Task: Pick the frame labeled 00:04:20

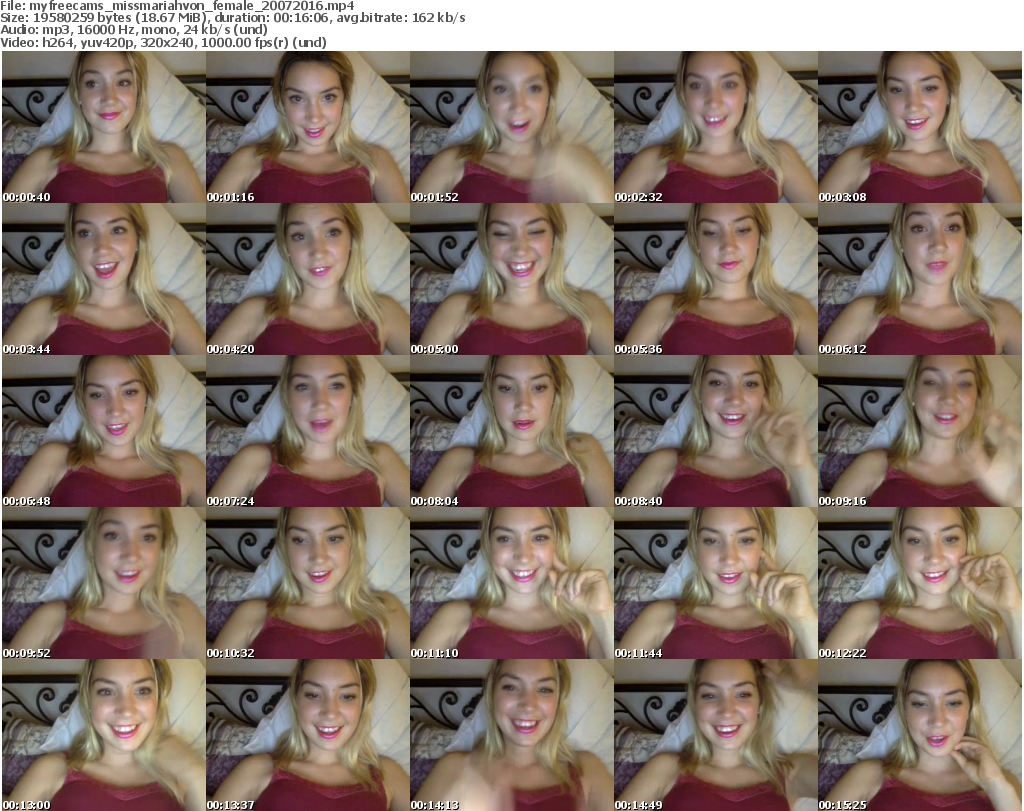Action: (308, 279)
